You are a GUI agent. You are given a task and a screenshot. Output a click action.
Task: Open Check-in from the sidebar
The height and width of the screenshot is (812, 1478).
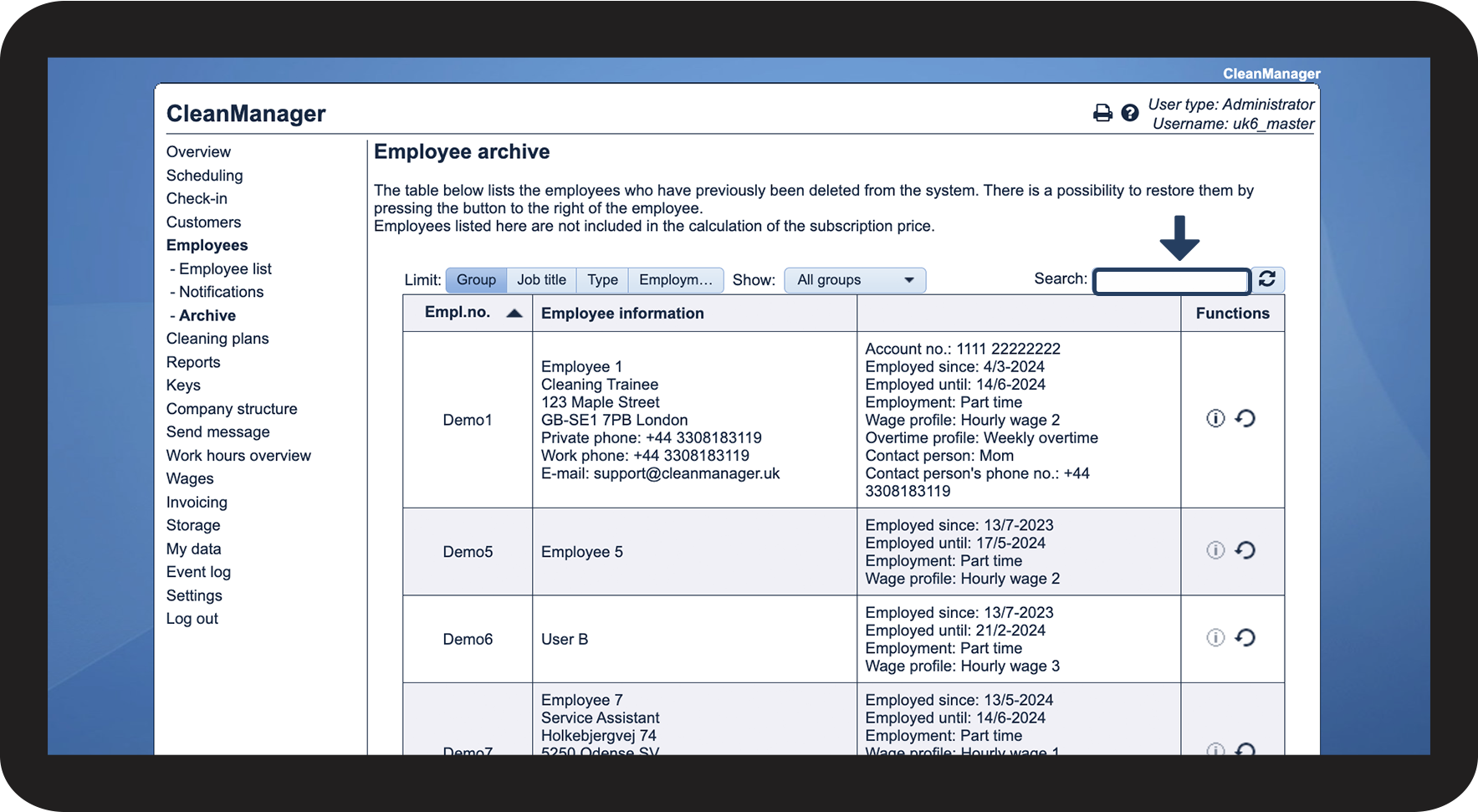click(x=197, y=199)
